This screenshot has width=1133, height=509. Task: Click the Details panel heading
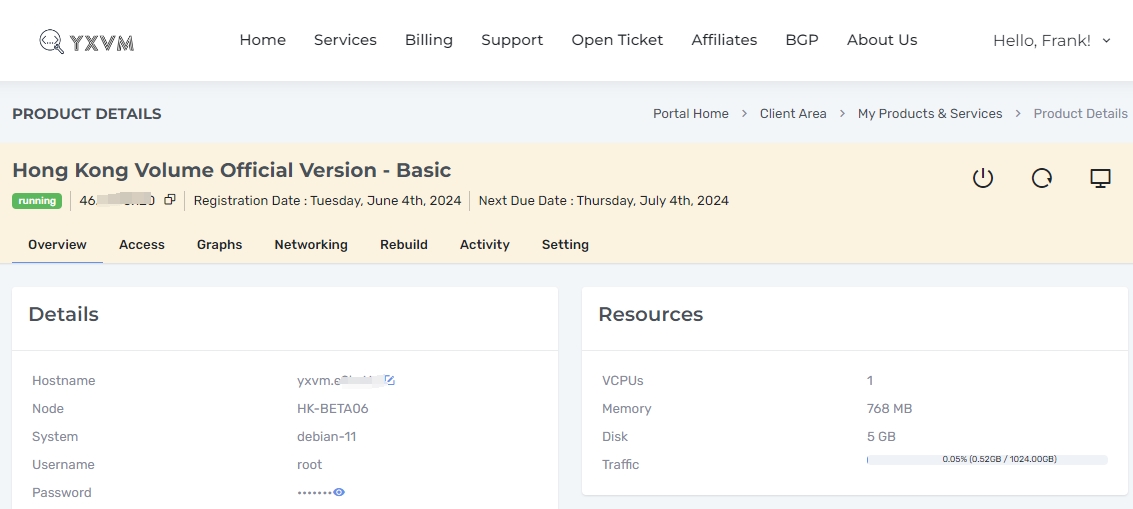click(64, 315)
